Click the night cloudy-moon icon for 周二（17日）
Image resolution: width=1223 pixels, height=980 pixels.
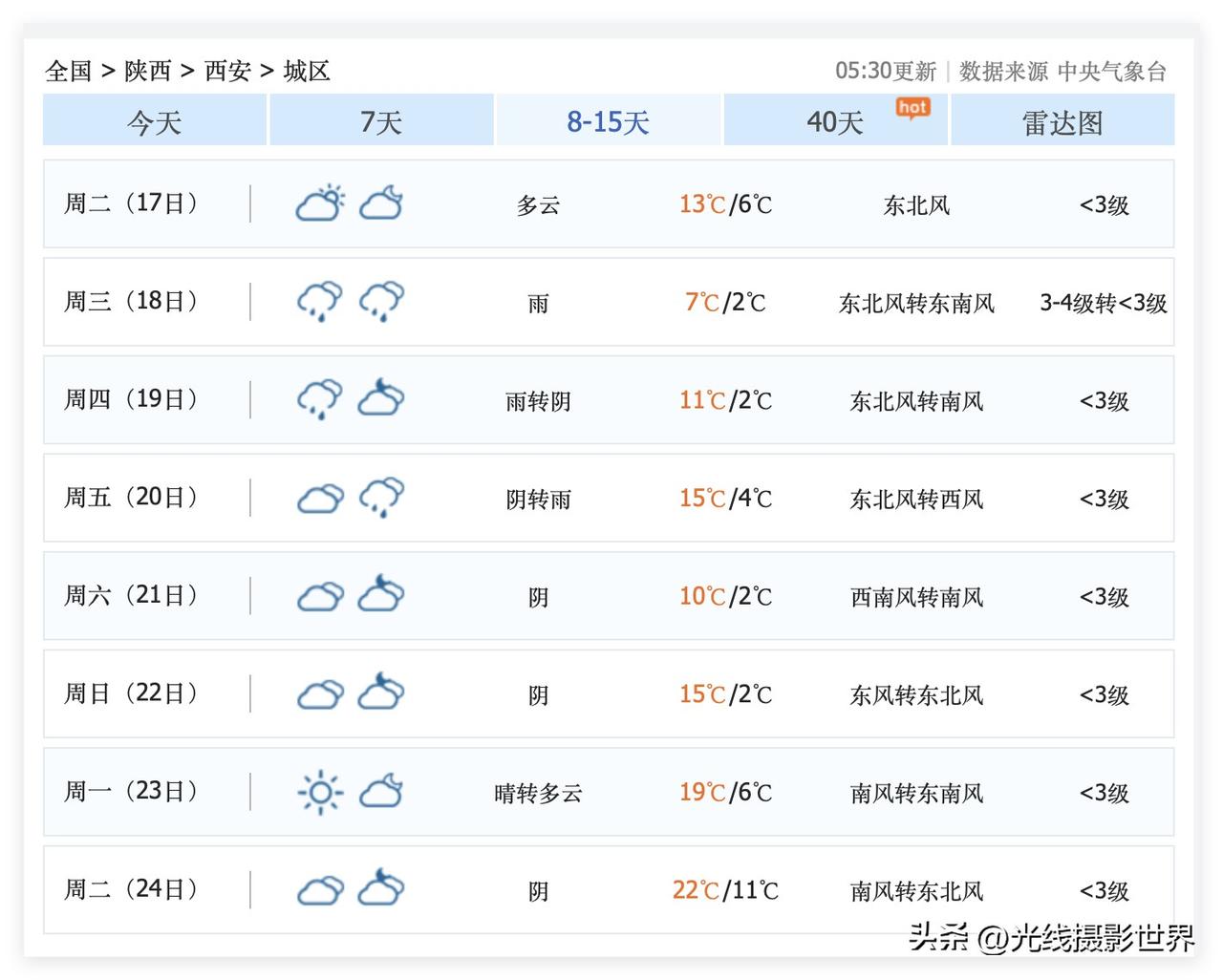(381, 203)
